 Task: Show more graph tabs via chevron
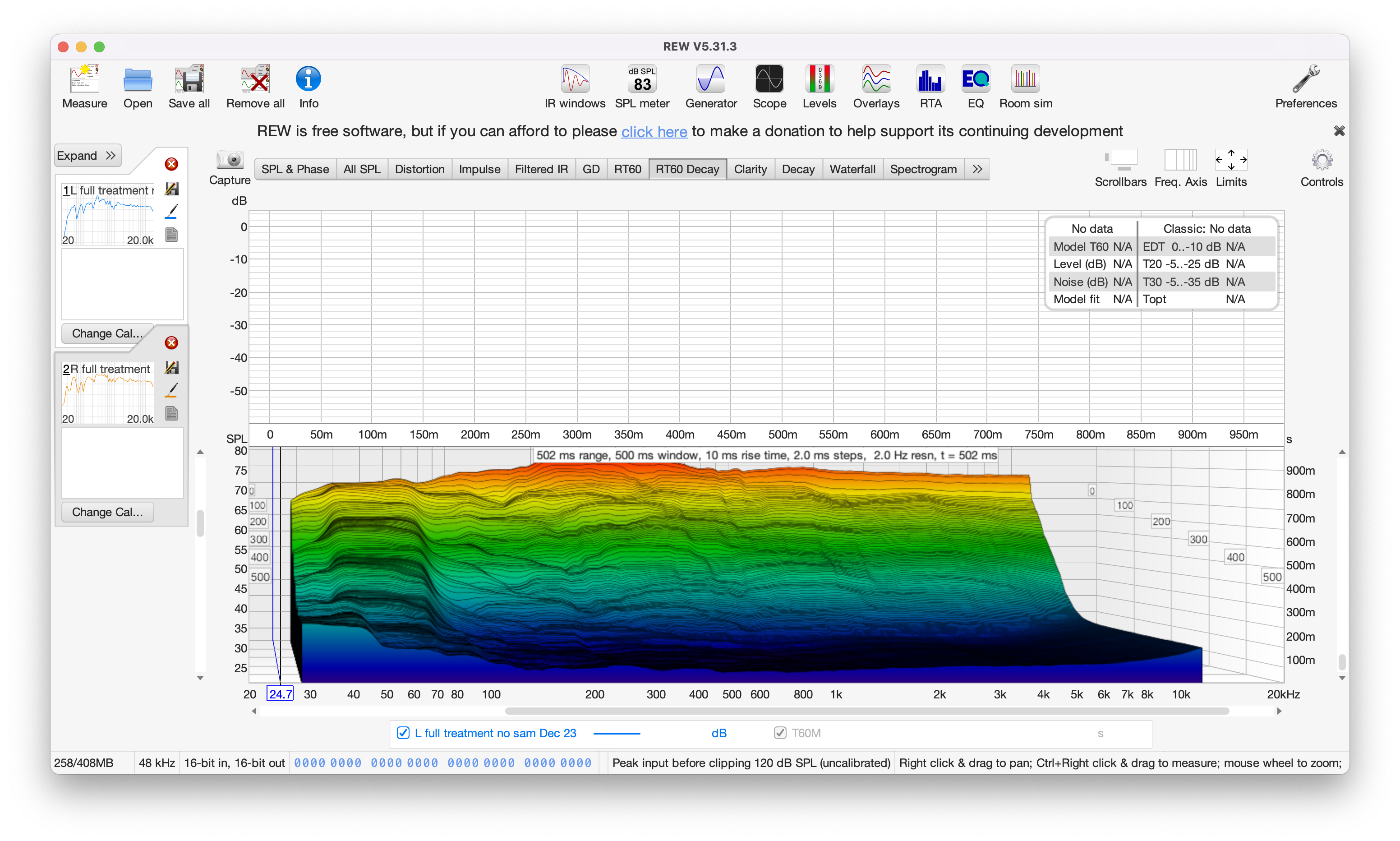[977, 169]
